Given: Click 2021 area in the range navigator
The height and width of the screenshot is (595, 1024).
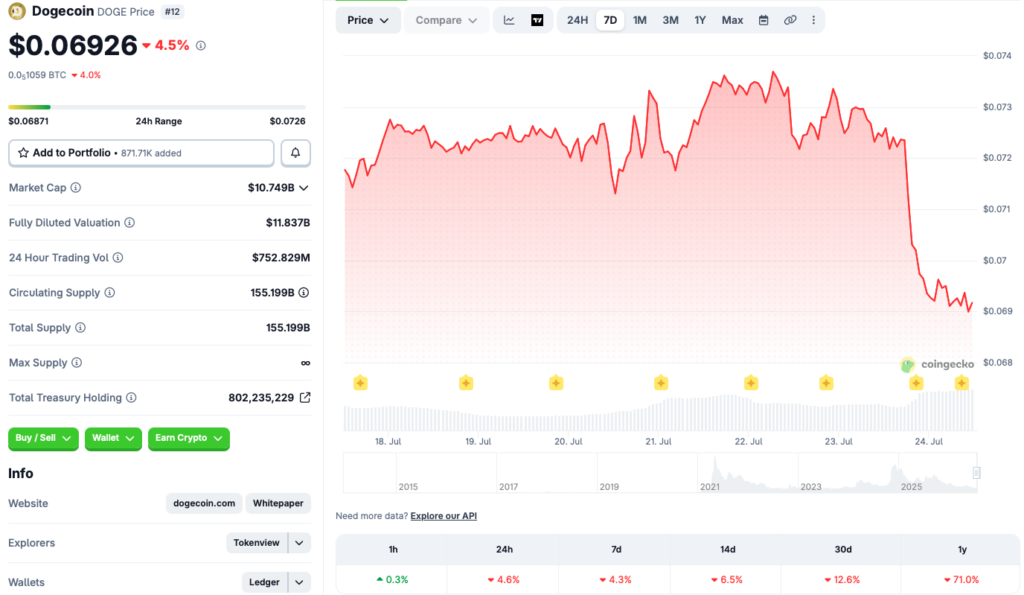Looking at the screenshot, I should coord(710,487).
